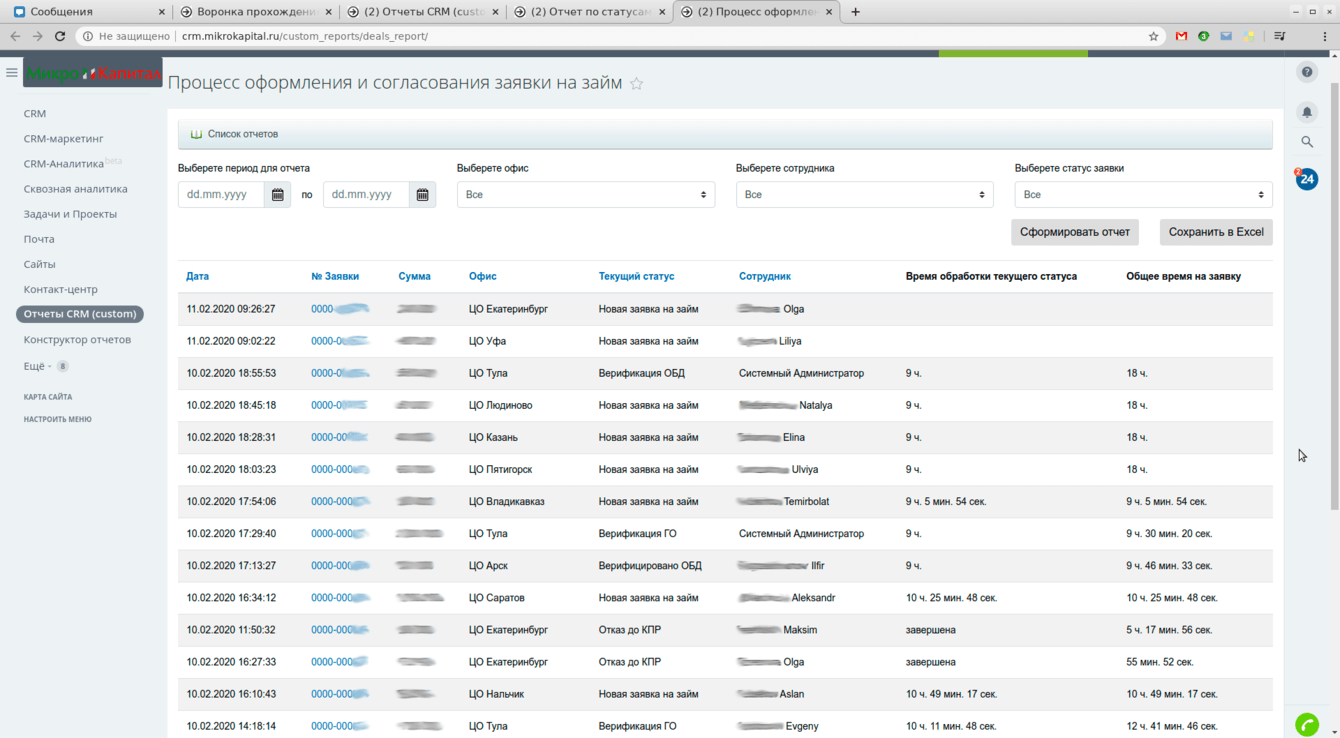This screenshot has width=1340, height=738.
Task: Click the end date input field
Action: coord(366,194)
